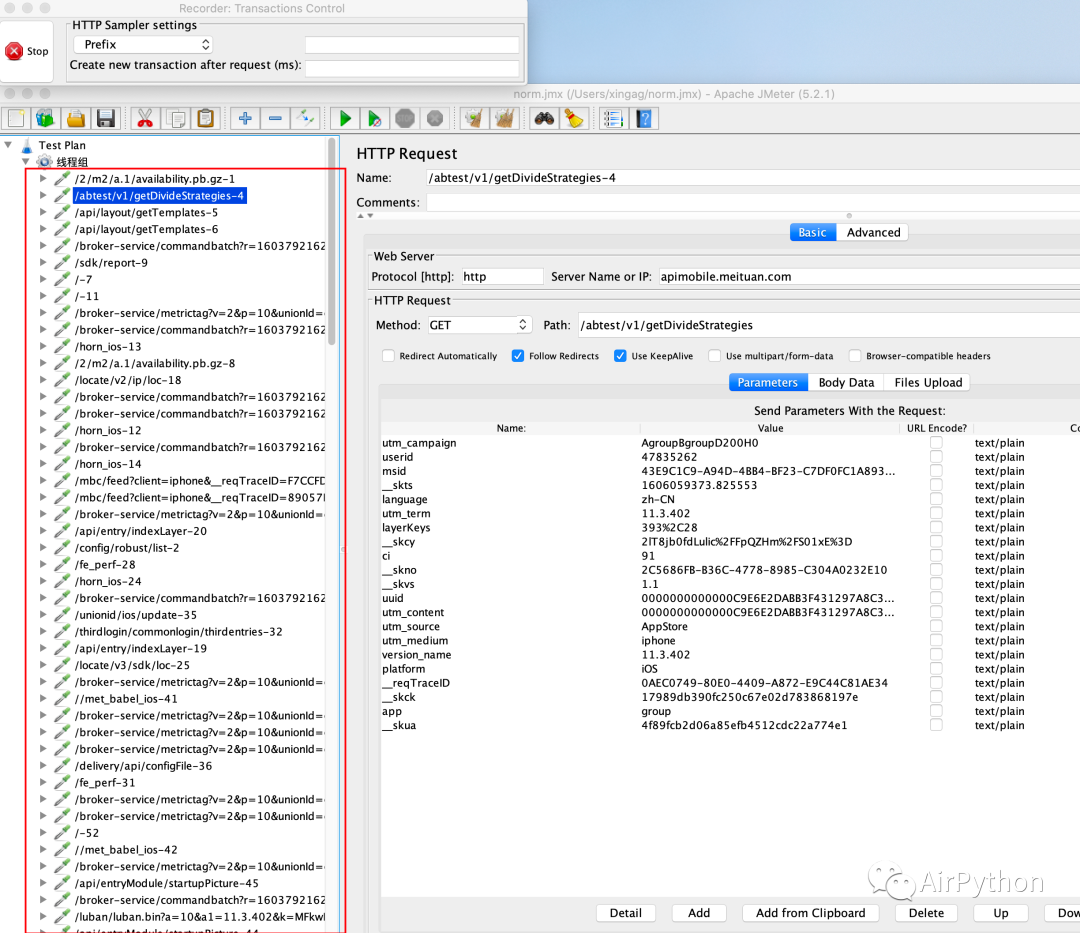Viewport: 1080px width, 933px height.
Task: Expand the /api/layout/getTemplates-5 node
Action: point(43,212)
